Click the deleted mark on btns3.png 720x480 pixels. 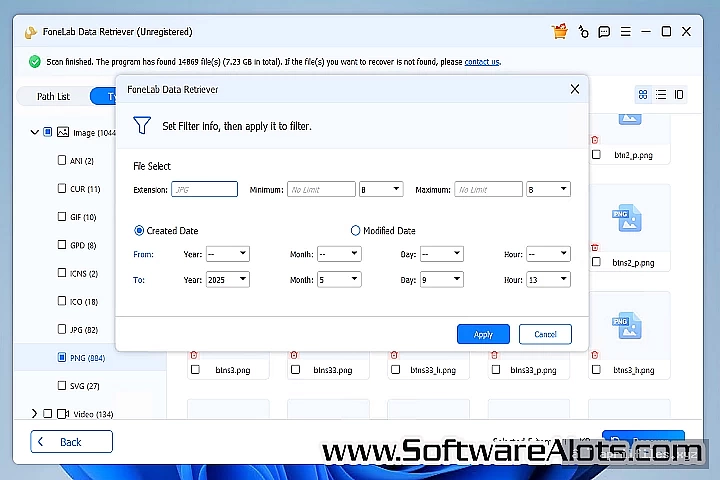click(x=194, y=355)
